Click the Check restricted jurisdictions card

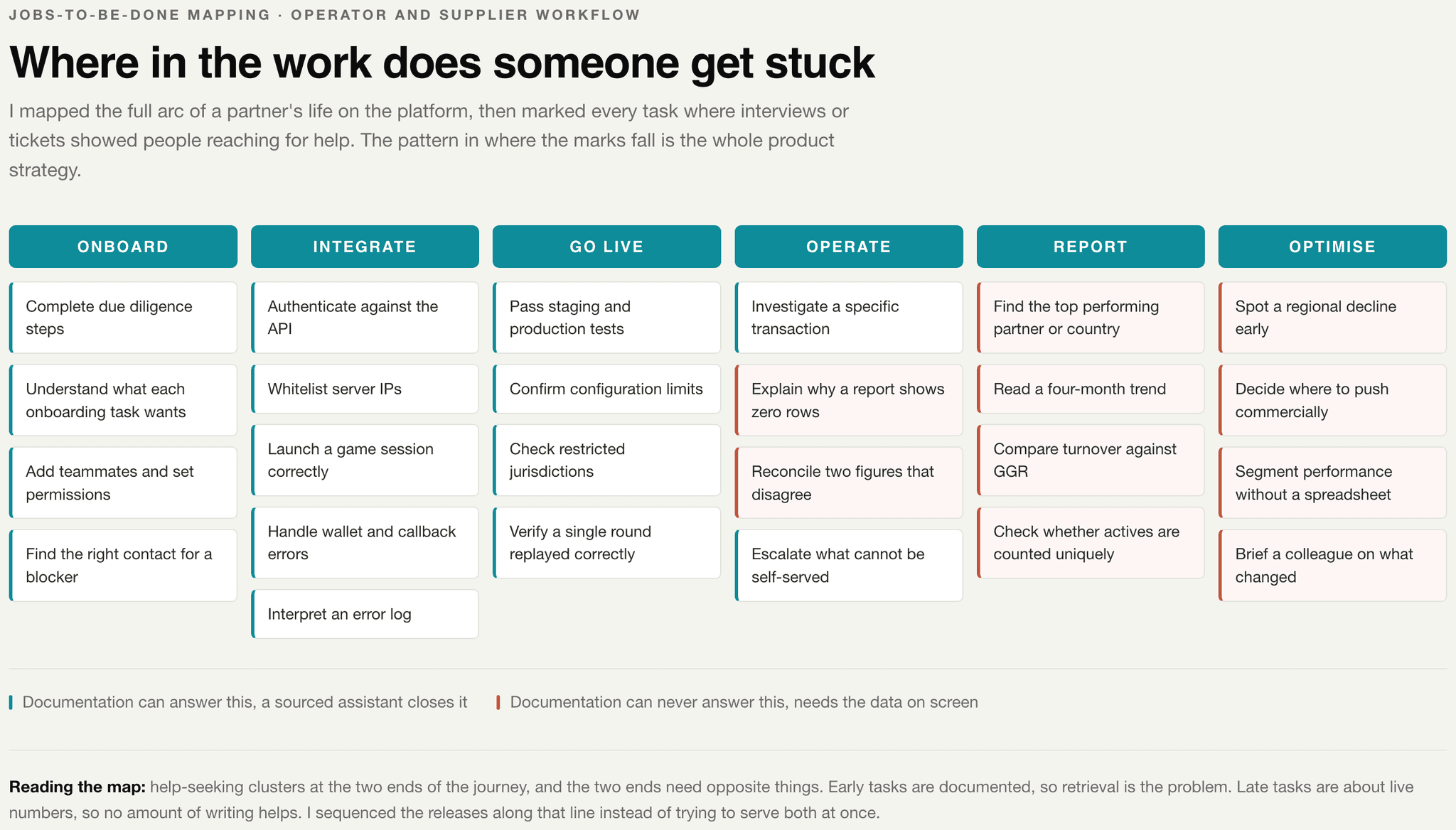[606, 460]
